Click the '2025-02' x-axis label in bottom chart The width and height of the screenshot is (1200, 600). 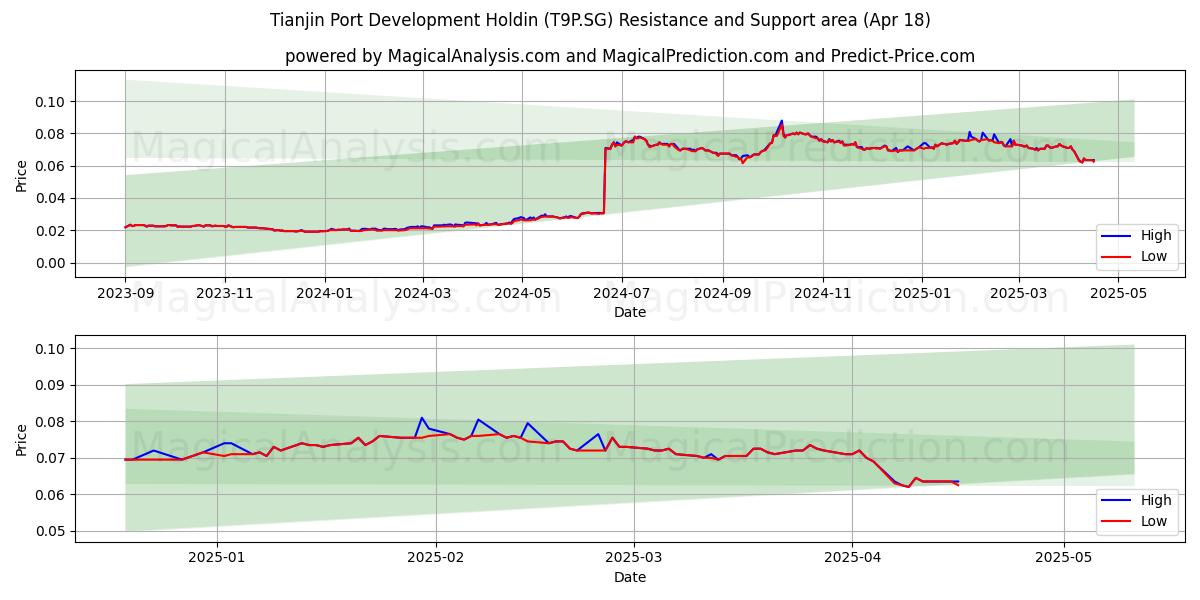point(437,560)
